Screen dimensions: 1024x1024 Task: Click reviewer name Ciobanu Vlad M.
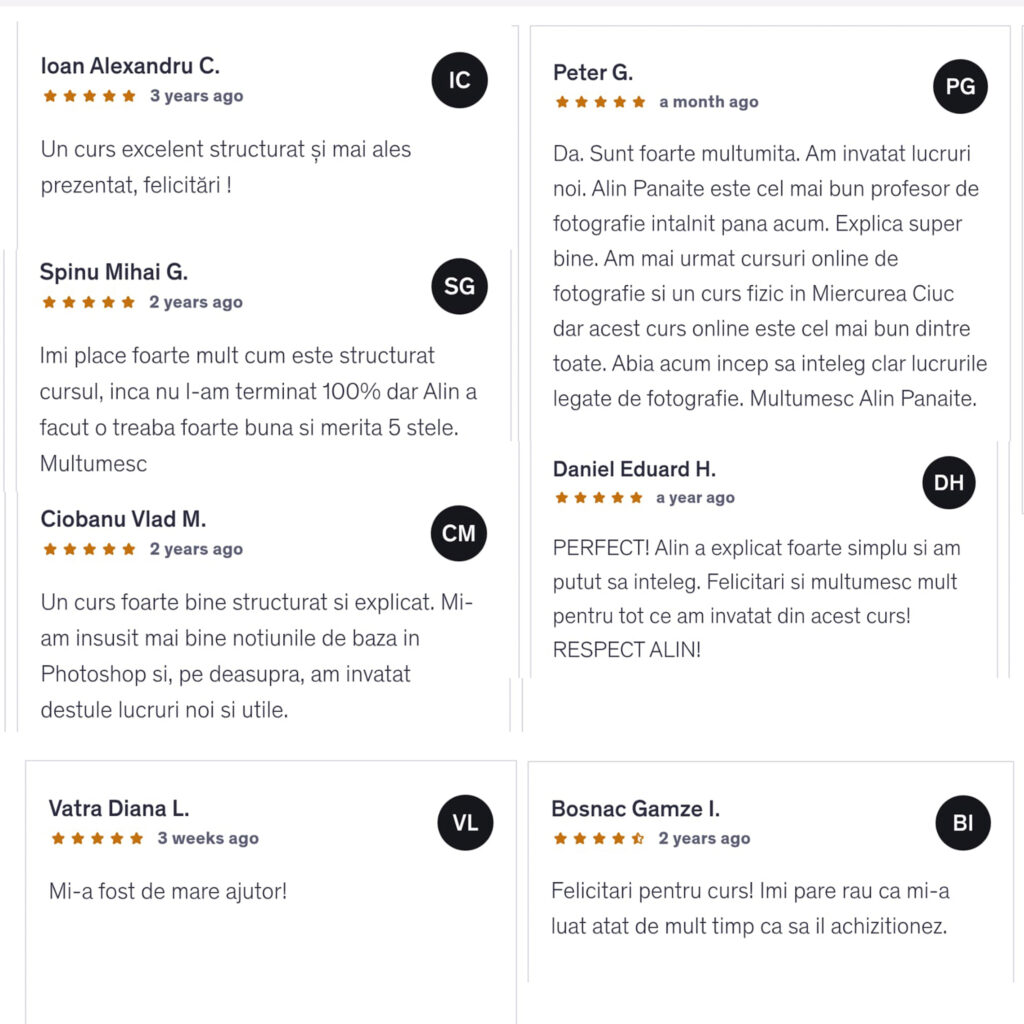pos(123,519)
